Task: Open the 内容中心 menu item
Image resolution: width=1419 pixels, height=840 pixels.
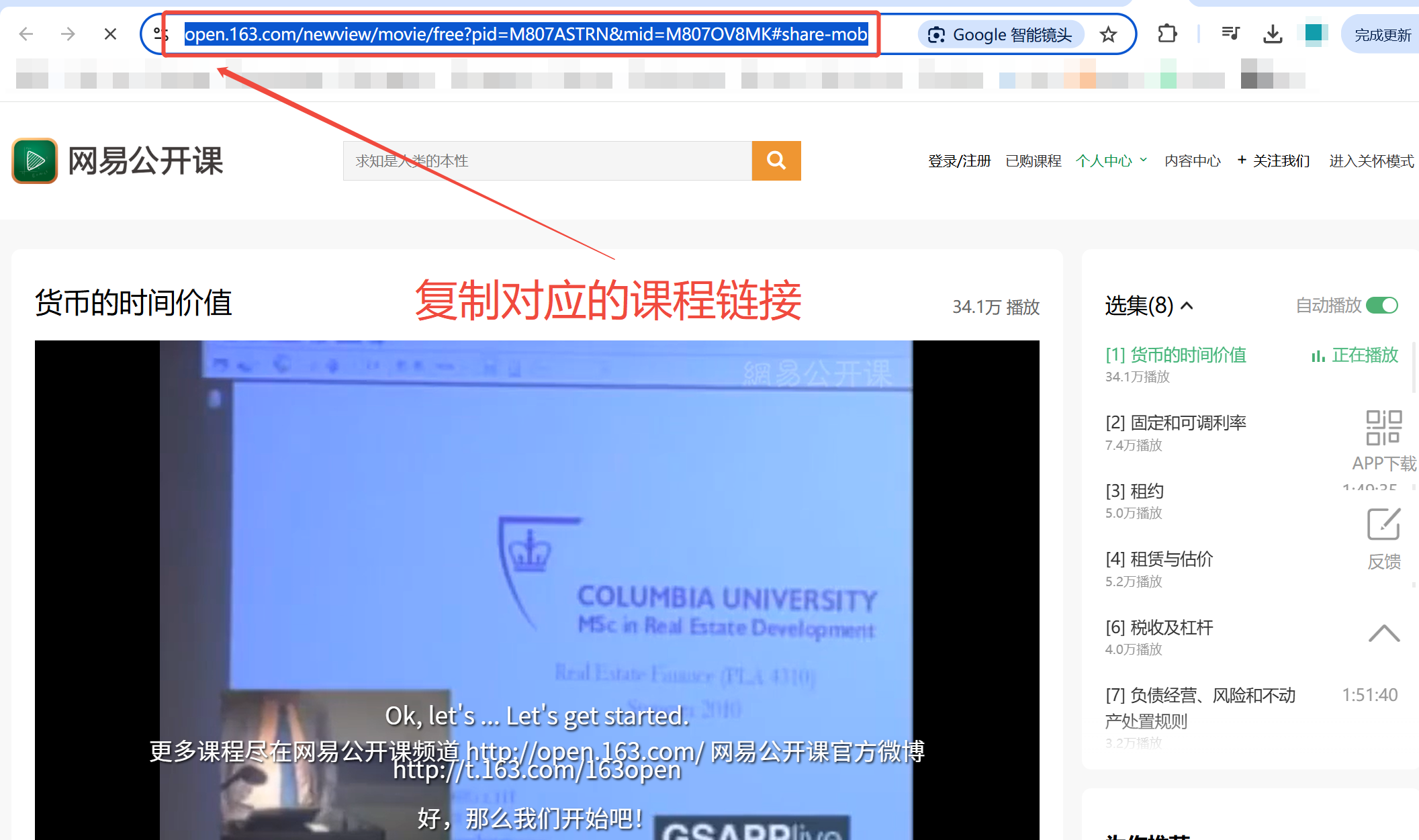Action: 1192,161
